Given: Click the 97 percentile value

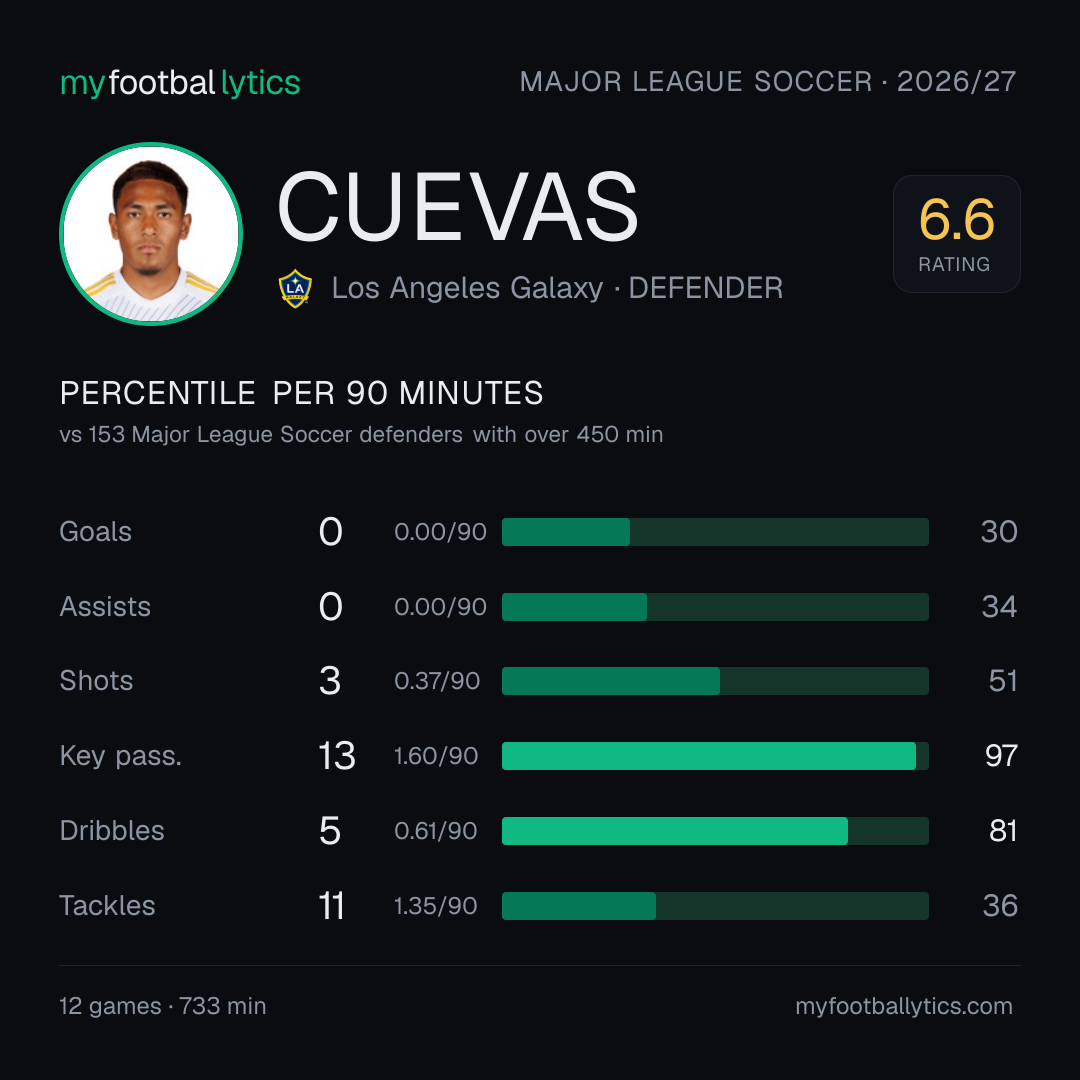Looking at the screenshot, I should [1001, 756].
